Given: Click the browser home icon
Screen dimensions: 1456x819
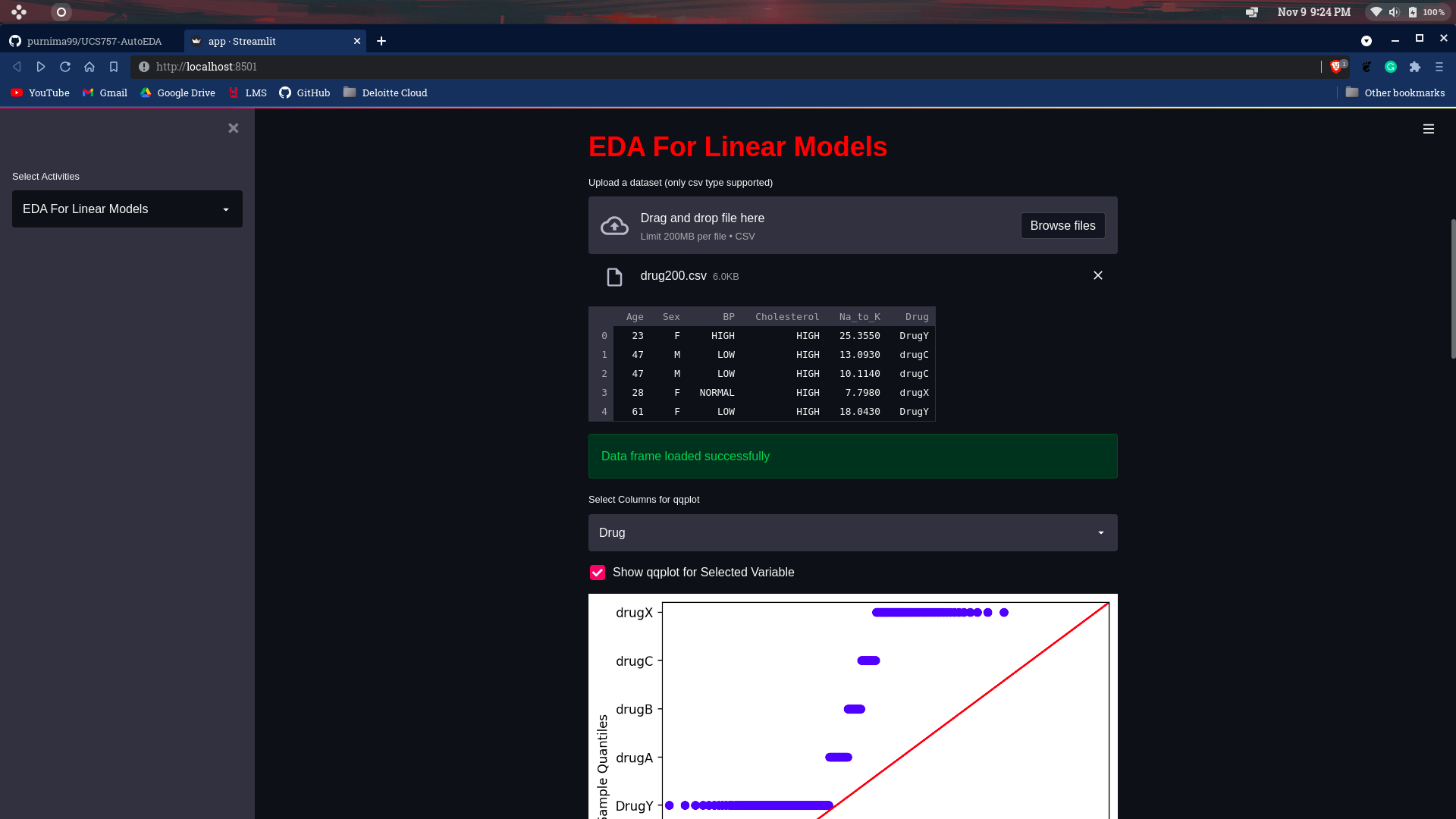Looking at the screenshot, I should (89, 67).
